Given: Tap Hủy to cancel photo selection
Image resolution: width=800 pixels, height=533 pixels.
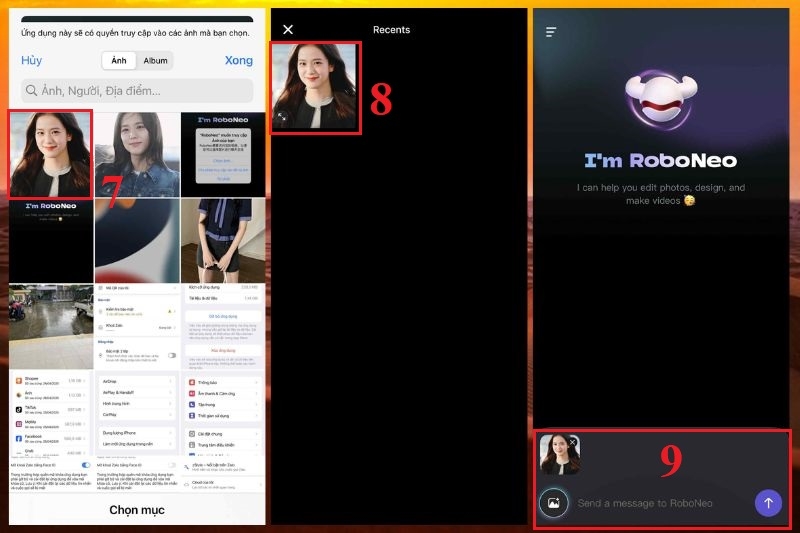Looking at the screenshot, I should [31, 60].
